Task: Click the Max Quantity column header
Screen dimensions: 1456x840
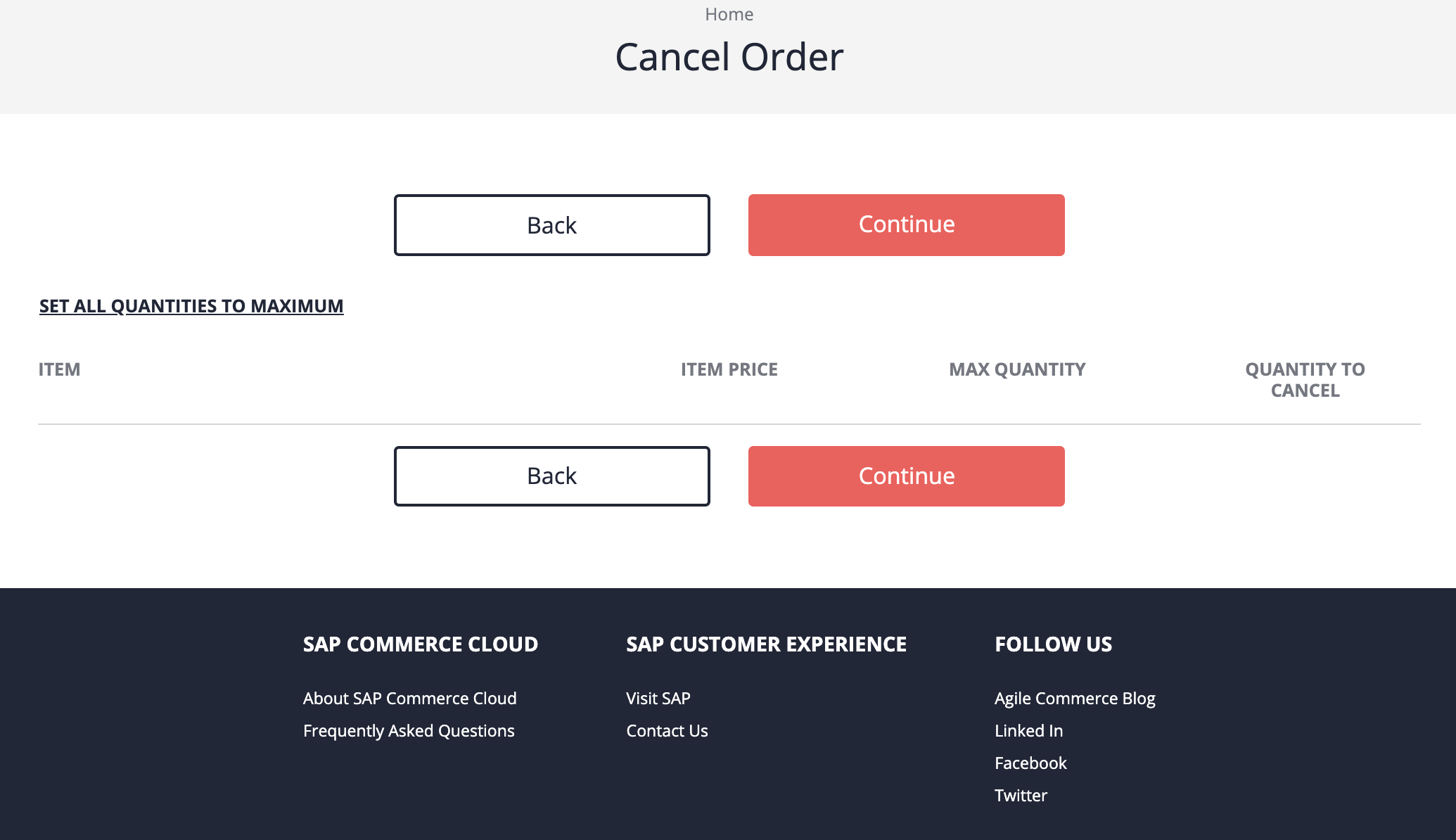Action: coord(1016,369)
